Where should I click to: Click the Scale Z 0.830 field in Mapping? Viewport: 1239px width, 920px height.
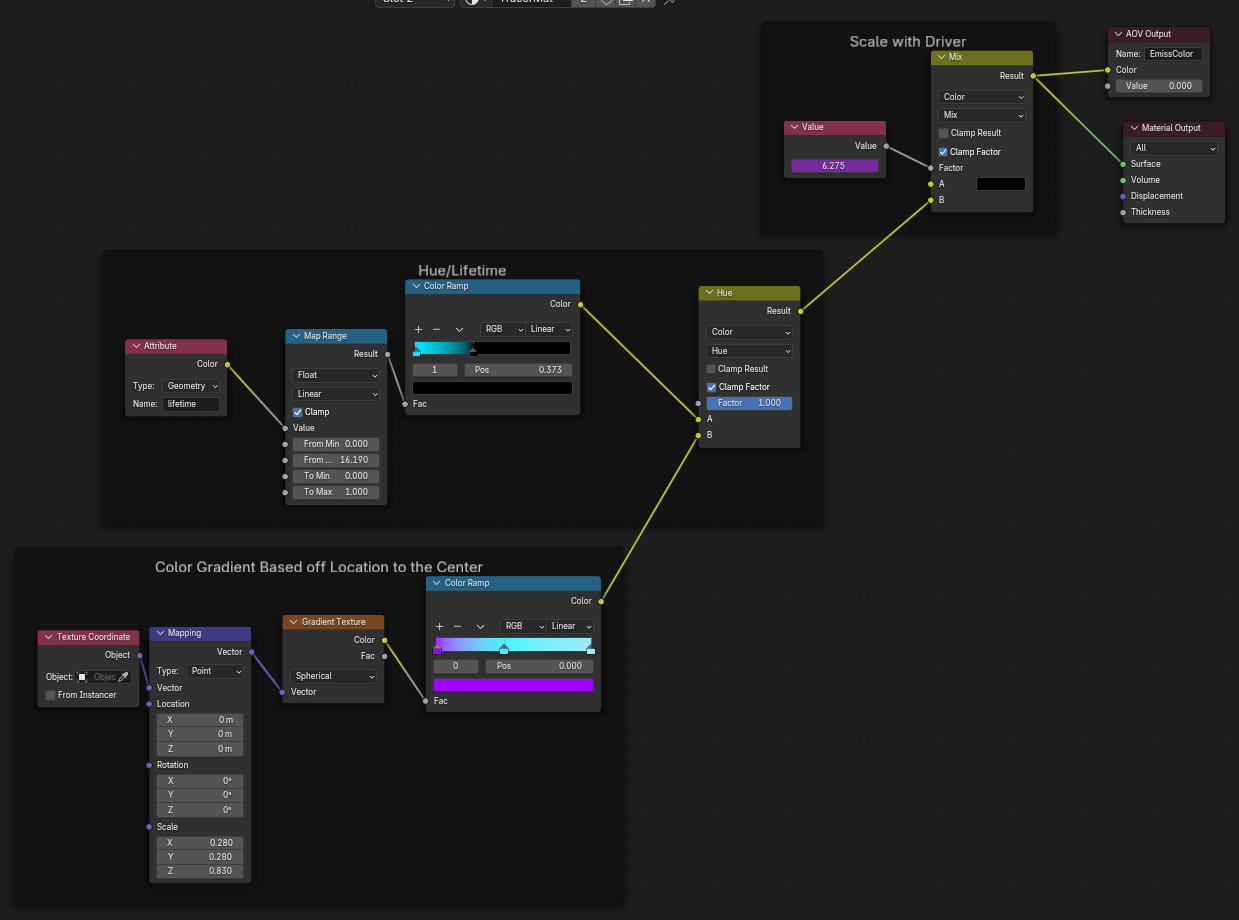coord(199,871)
